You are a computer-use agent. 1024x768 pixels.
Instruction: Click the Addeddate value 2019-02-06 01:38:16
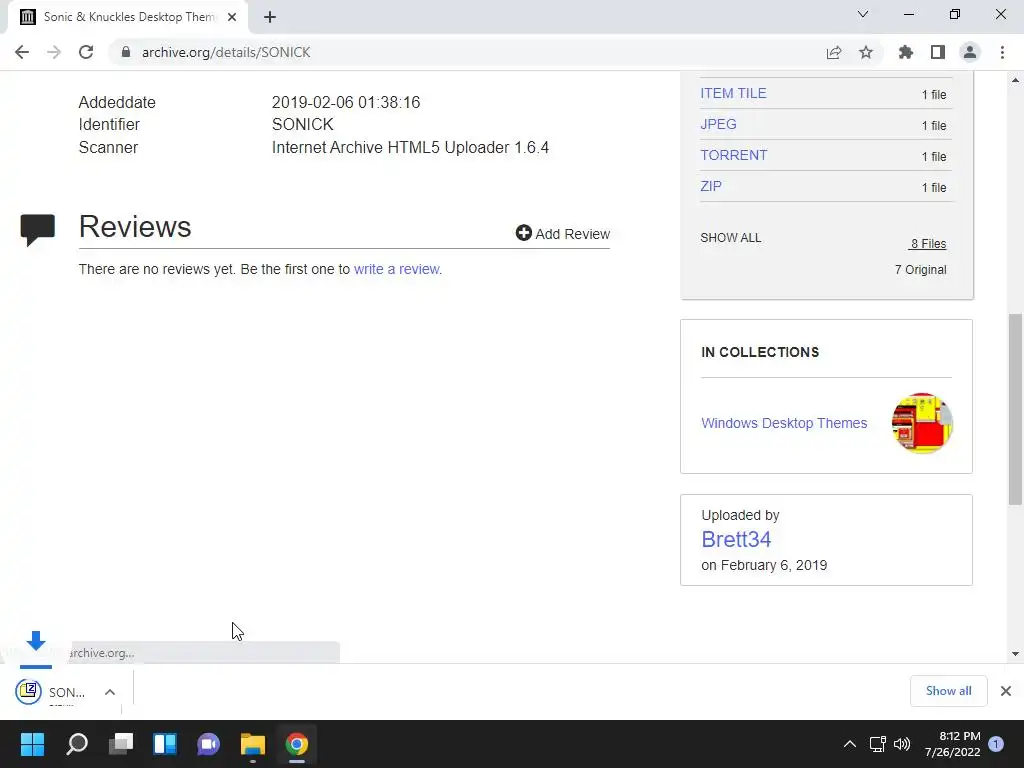[x=346, y=103]
